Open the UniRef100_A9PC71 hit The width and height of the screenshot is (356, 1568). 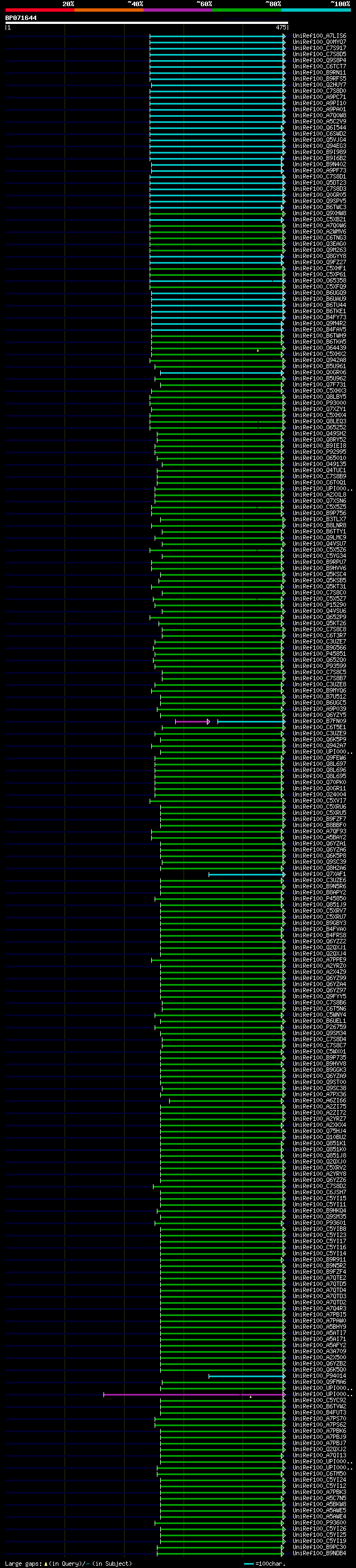(x=319, y=97)
